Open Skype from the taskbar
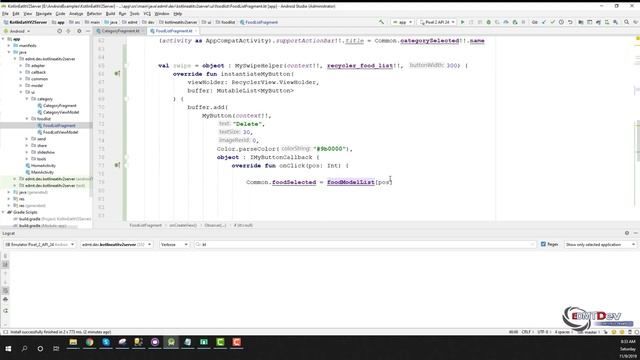 pos(106,342)
